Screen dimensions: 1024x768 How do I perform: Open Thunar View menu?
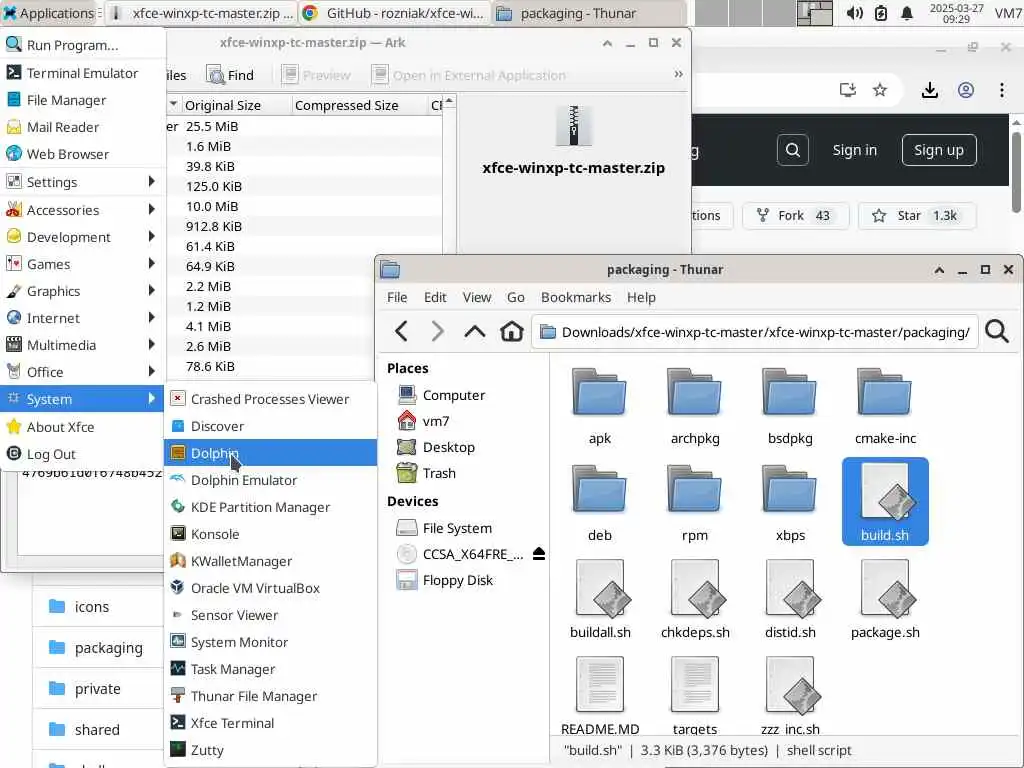(x=477, y=297)
